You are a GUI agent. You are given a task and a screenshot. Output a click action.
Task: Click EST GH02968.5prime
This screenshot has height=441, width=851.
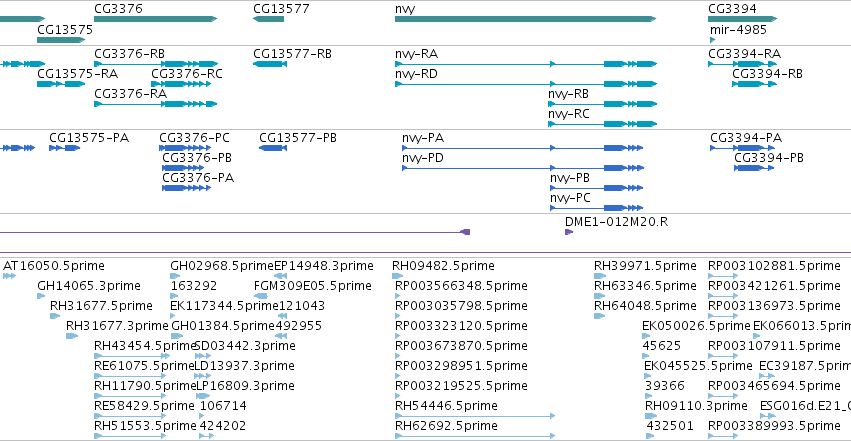(x=222, y=266)
